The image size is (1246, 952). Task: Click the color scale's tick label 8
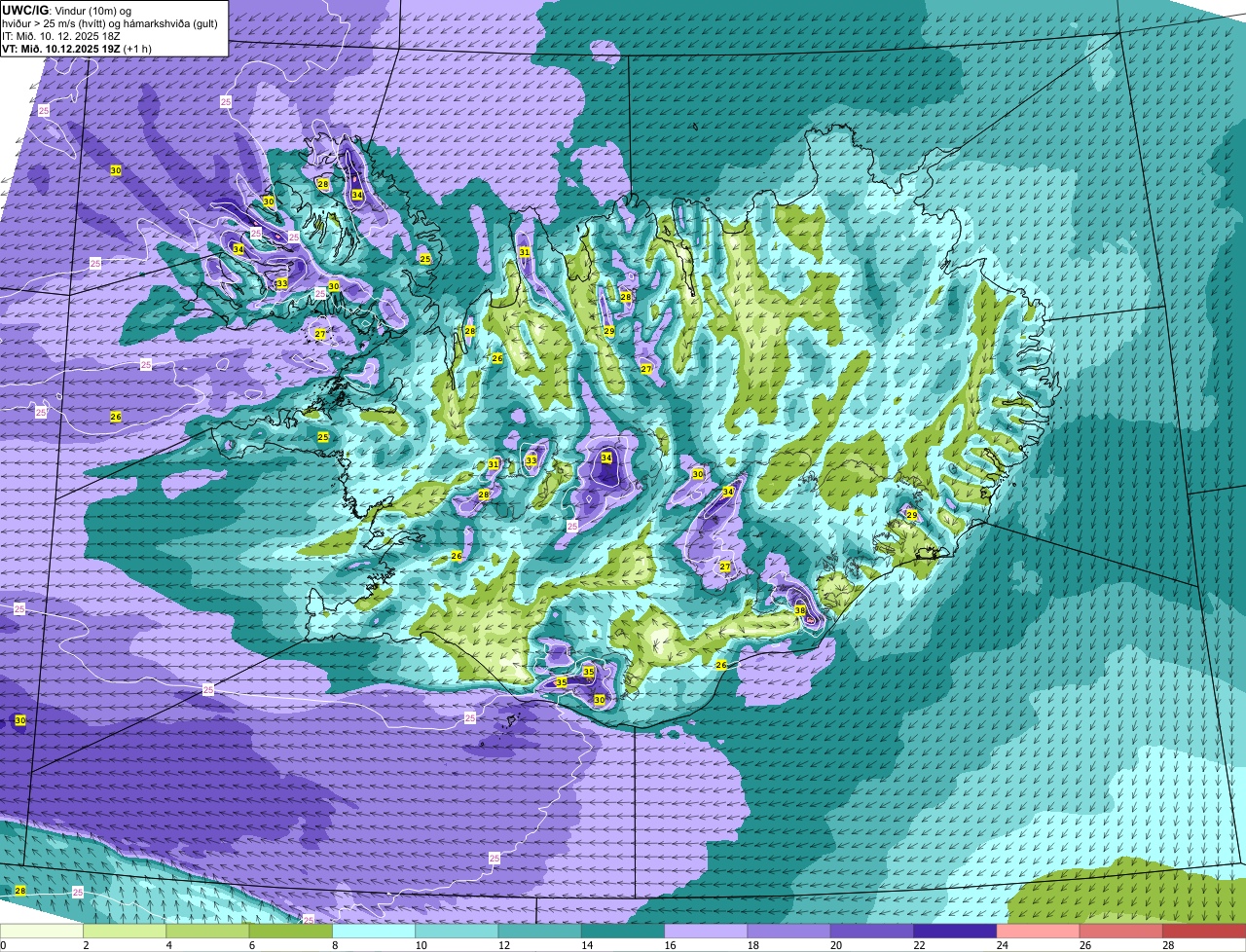tap(335, 945)
